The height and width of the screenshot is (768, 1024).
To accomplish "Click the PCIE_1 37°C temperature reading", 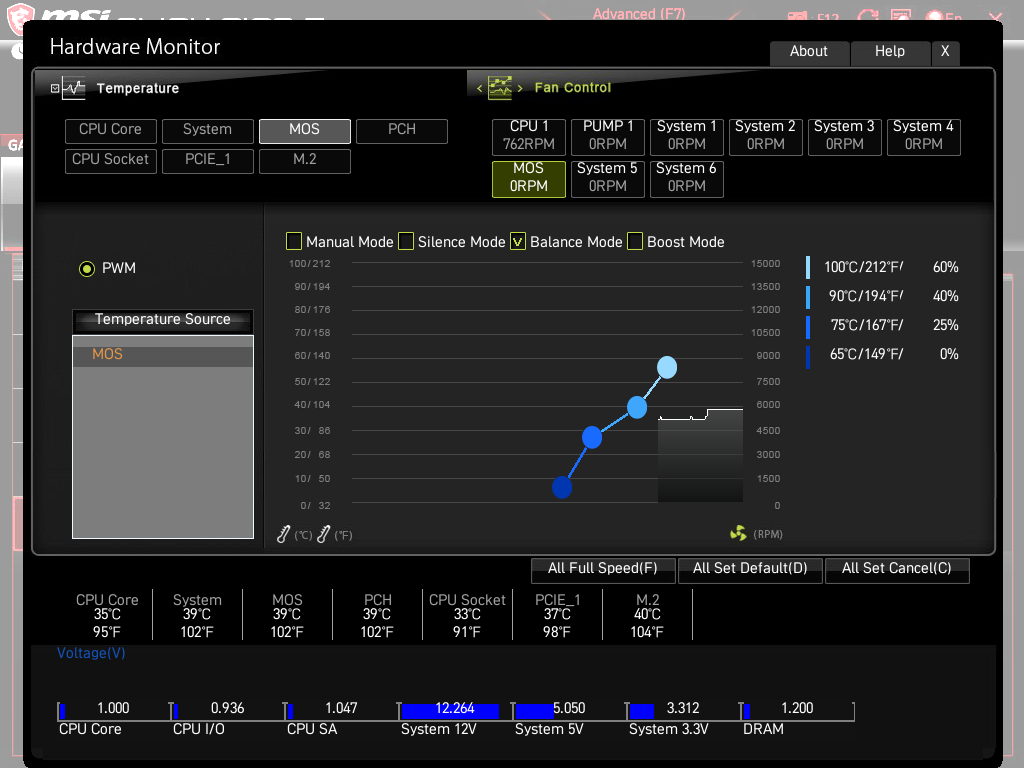I will click(557, 616).
